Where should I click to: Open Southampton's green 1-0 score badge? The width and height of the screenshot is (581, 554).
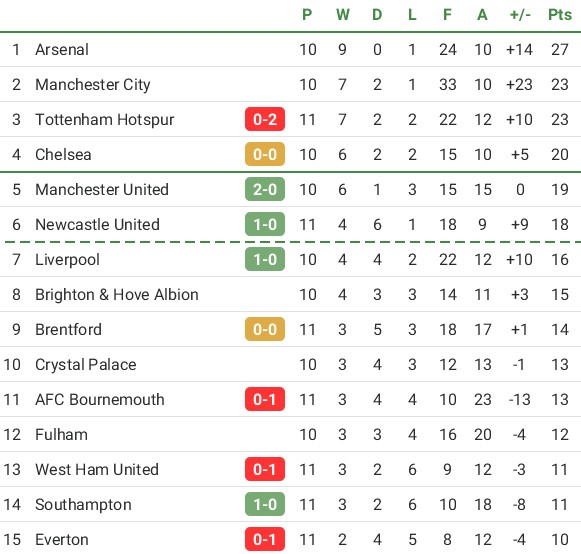pyautogui.click(x=265, y=504)
